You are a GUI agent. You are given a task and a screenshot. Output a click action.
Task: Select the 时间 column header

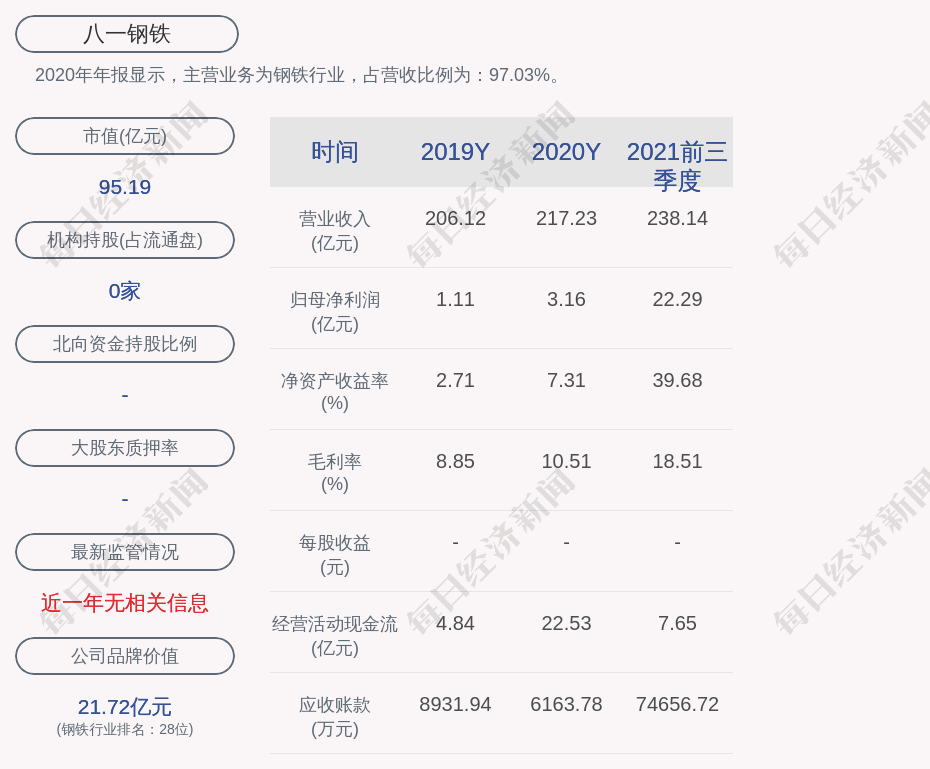[x=335, y=152]
